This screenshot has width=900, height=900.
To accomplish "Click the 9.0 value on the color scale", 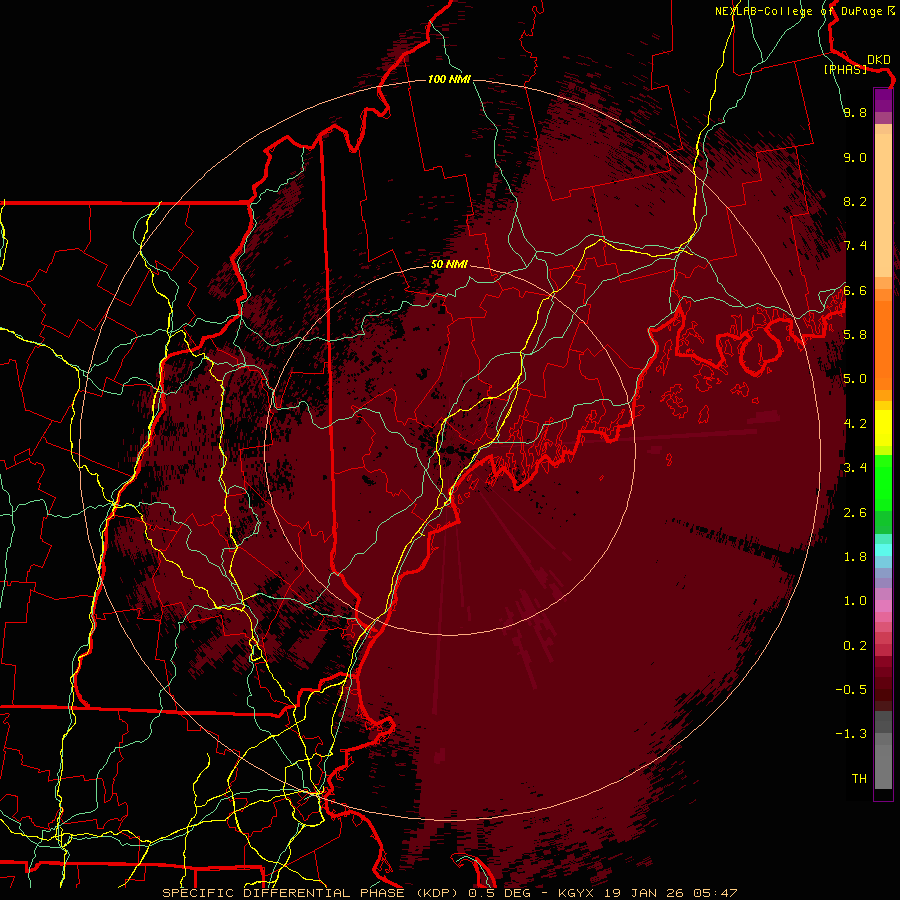I will [x=855, y=157].
